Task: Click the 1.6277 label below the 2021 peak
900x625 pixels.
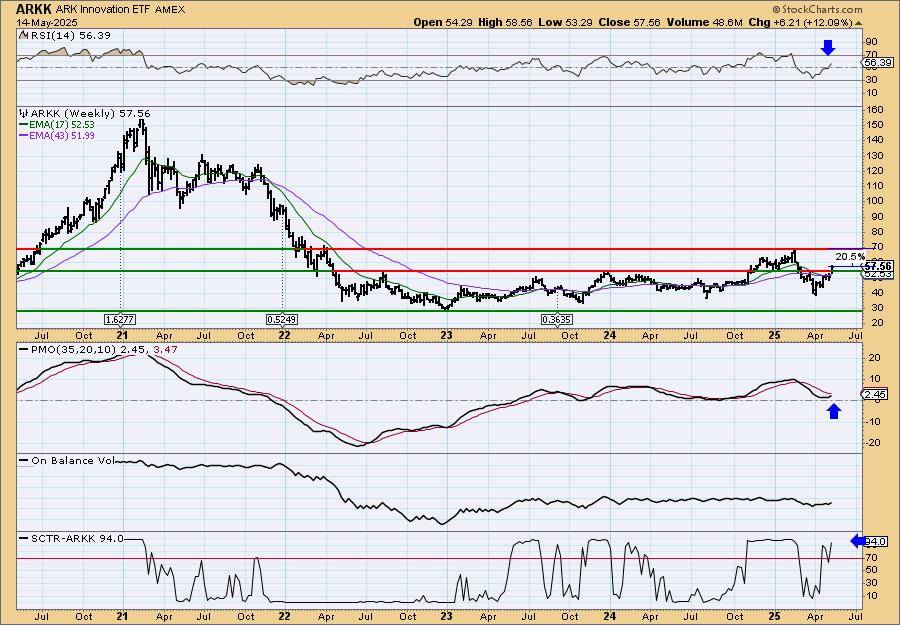Action: point(121,319)
